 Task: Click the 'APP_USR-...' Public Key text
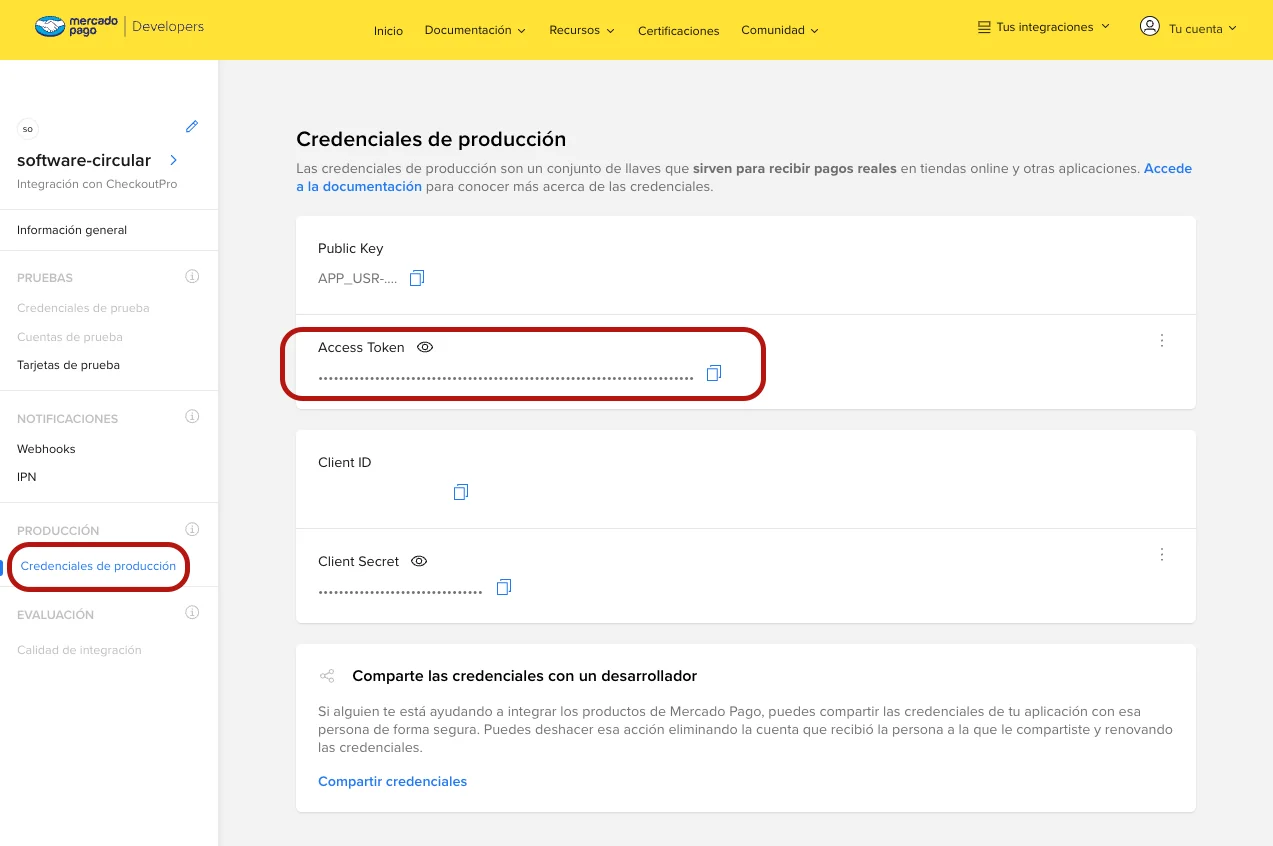358,278
